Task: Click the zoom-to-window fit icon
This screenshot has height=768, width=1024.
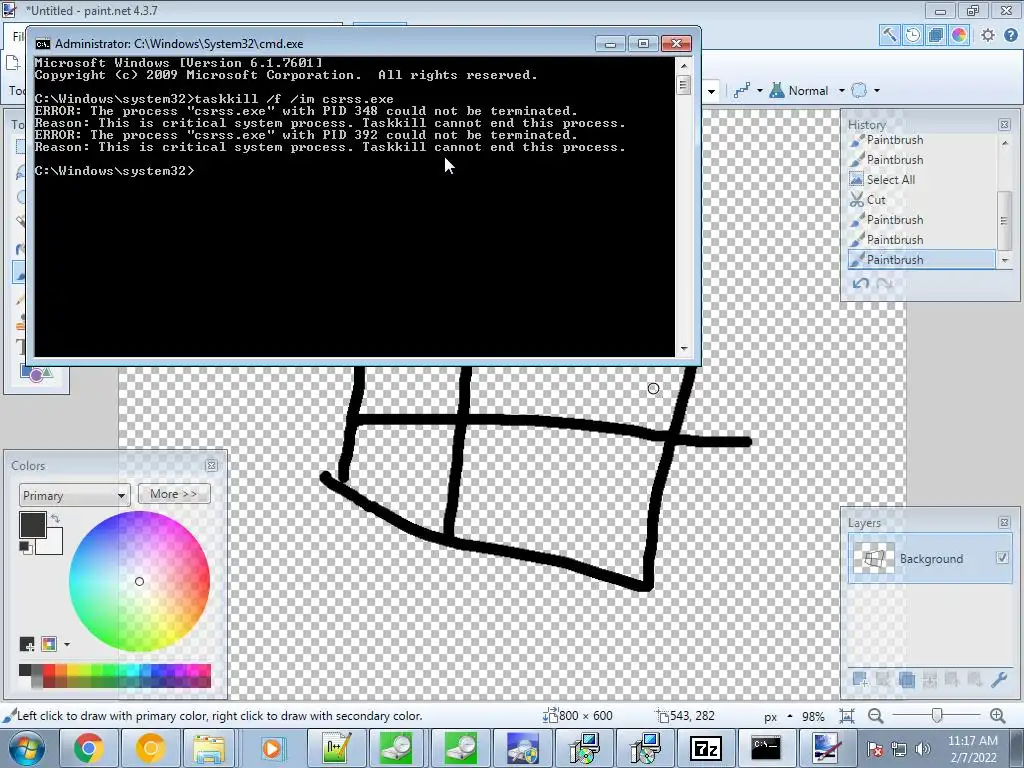Action: point(847,716)
